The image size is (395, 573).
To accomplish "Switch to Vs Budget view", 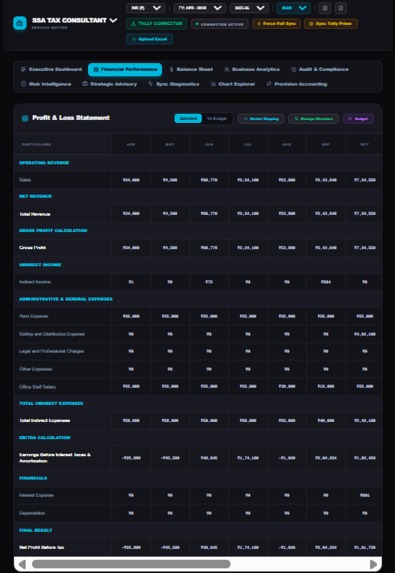I will [217, 118].
